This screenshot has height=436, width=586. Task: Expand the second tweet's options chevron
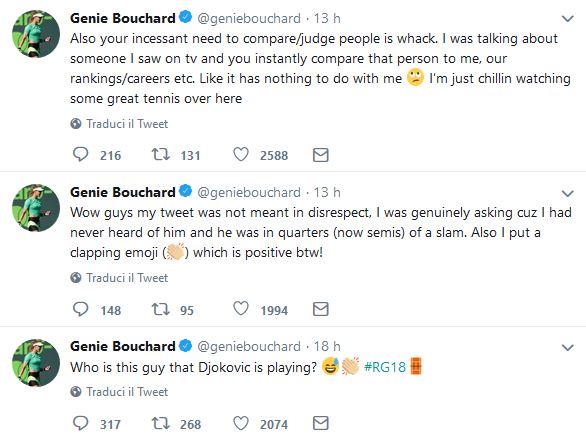[568, 193]
